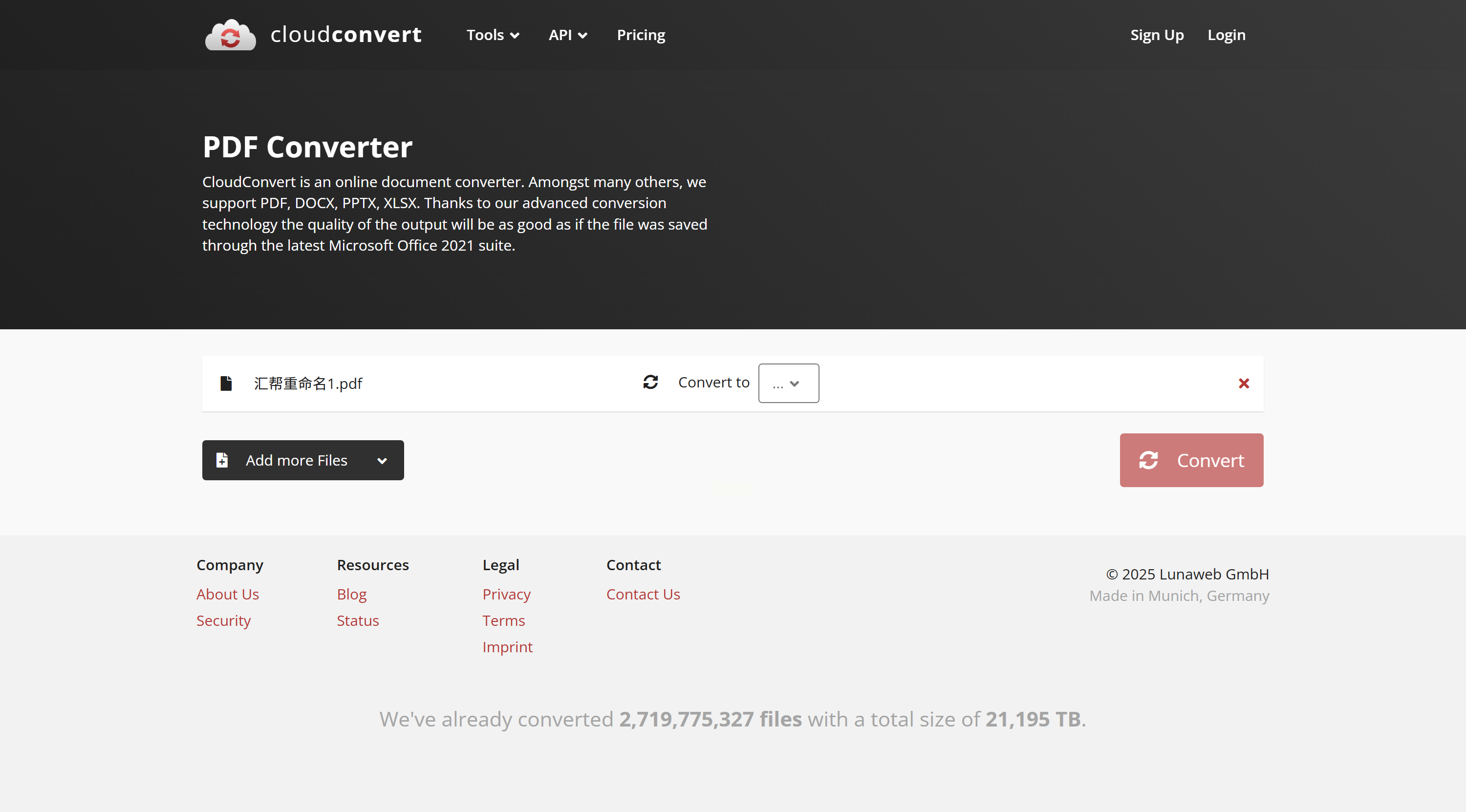
Task: Go to the Pricing page
Action: [640, 35]
